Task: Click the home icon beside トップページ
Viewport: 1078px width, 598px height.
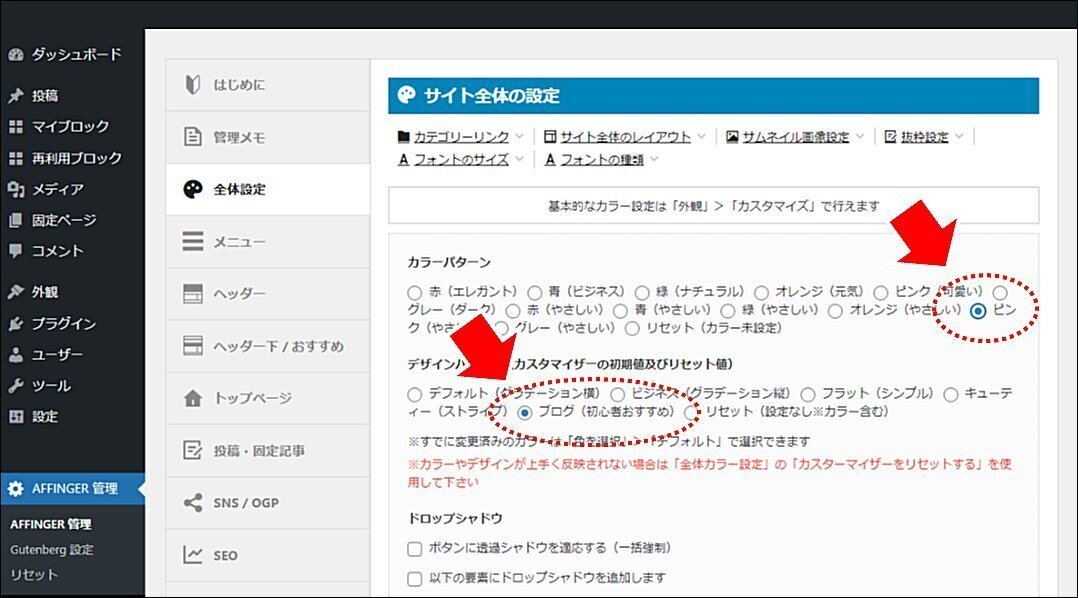Action: [x=193, y=398]
